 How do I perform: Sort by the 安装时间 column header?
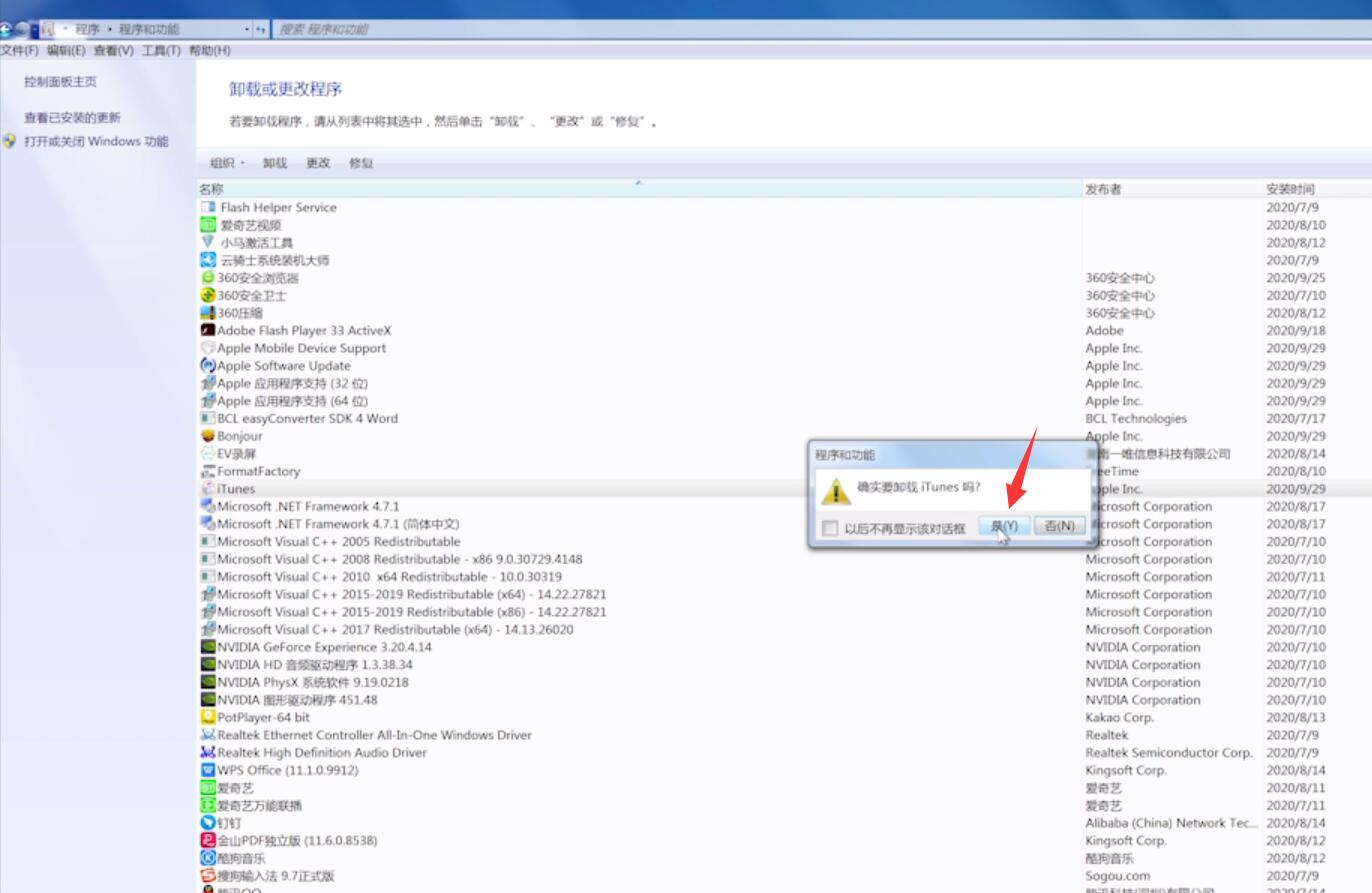(x=1316, y=189)
